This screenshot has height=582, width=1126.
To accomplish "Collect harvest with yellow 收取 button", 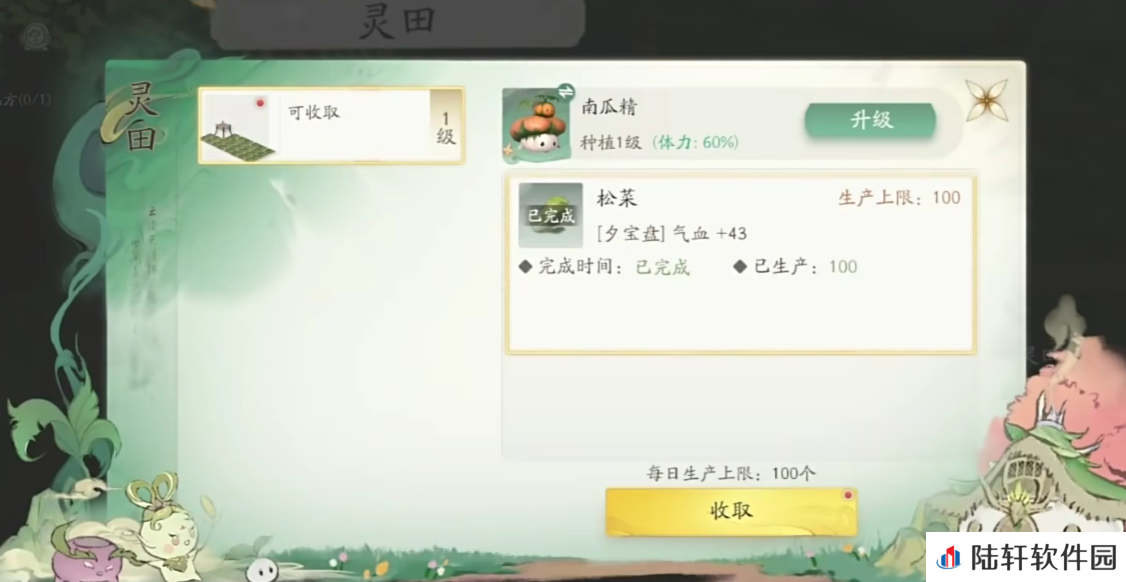I will click(731, 512).
